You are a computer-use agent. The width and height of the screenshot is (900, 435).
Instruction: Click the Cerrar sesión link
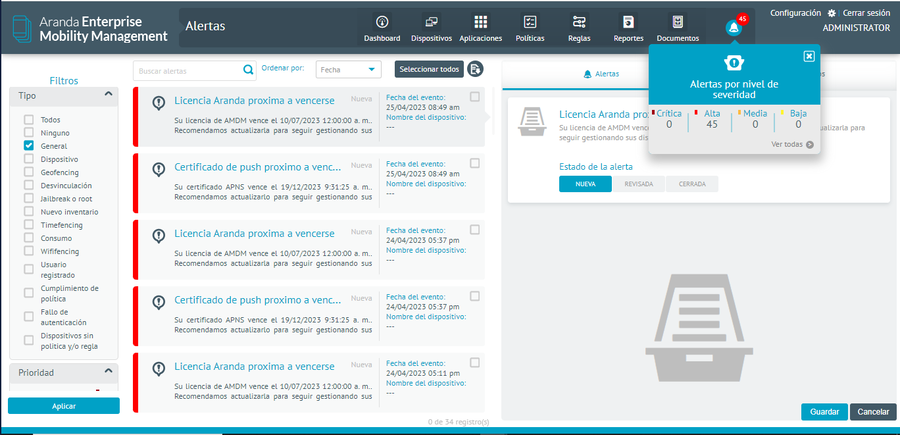click(x=866, y=13)
